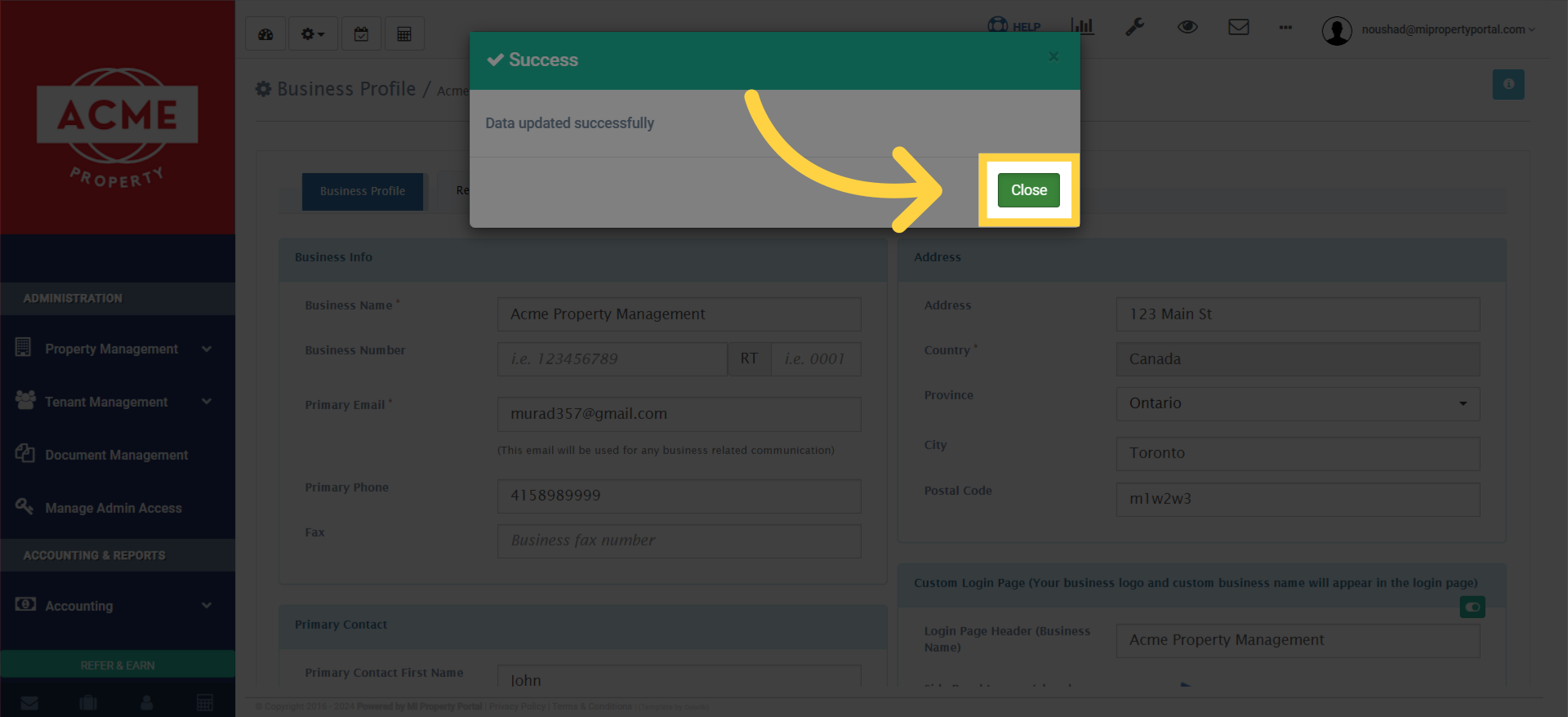Image resolution: width=1568 pixels, height=717 pixels.
Task: Click the Primary Phone input field
Action: [x=679, y=496]
